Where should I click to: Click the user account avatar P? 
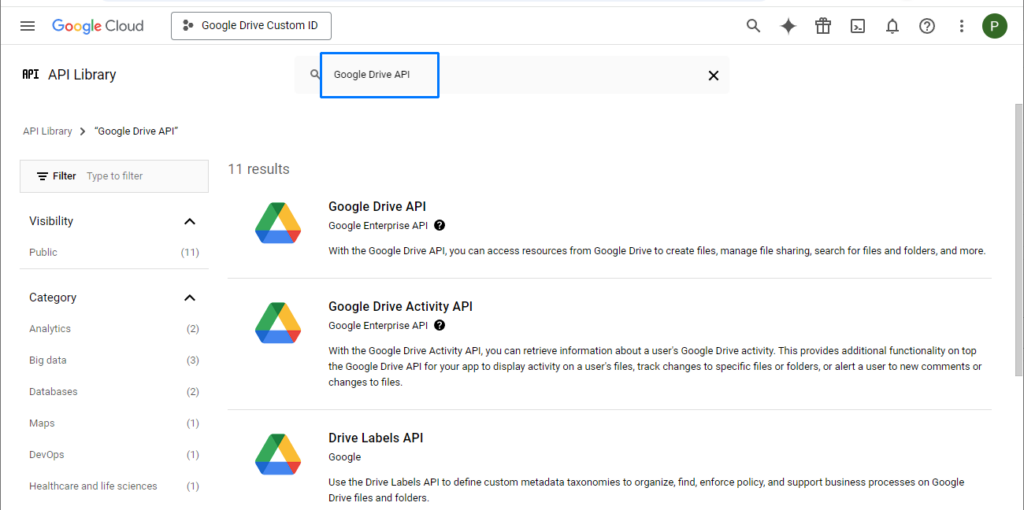994,26
